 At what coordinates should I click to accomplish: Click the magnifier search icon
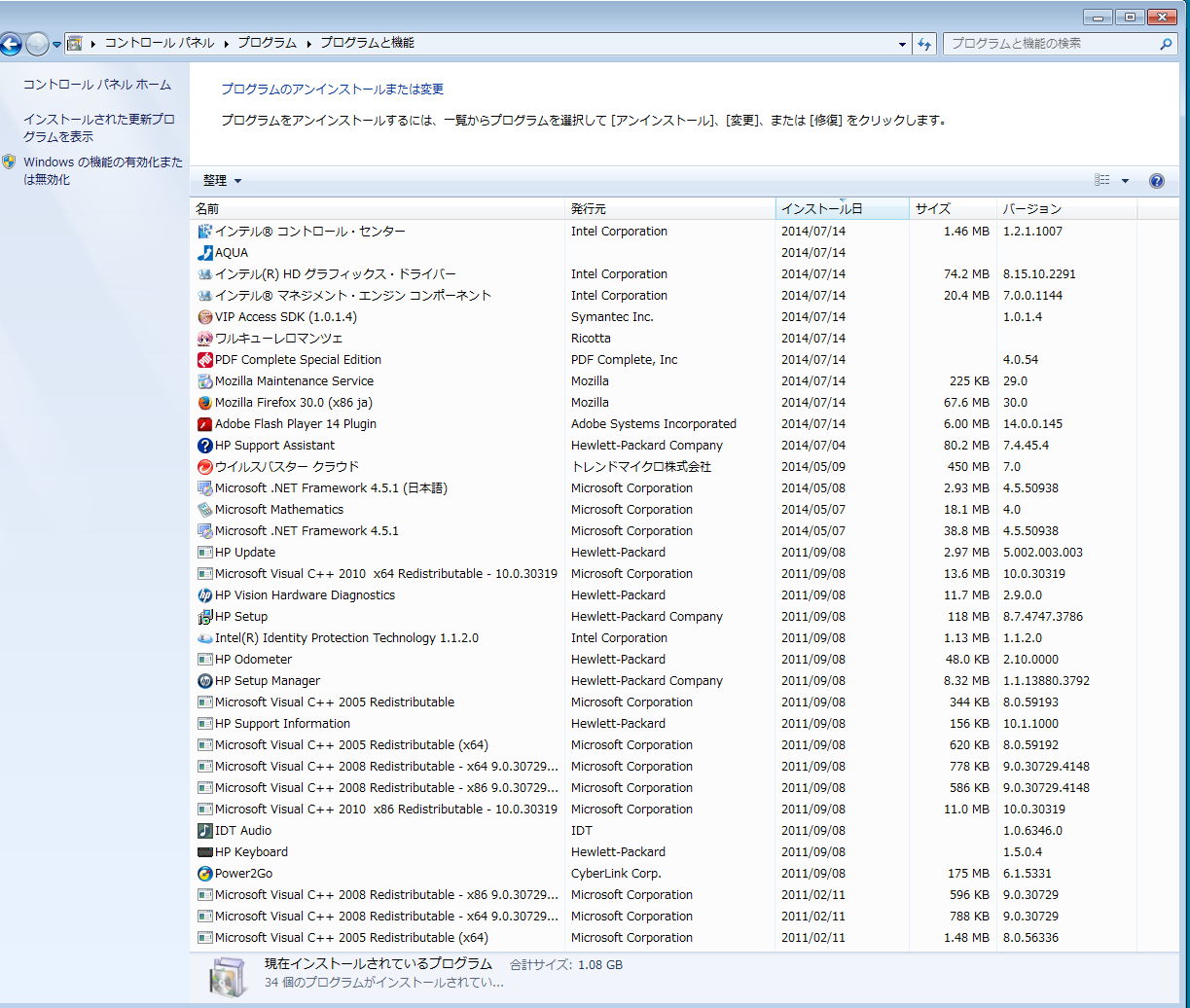(x=1167, y=44)
